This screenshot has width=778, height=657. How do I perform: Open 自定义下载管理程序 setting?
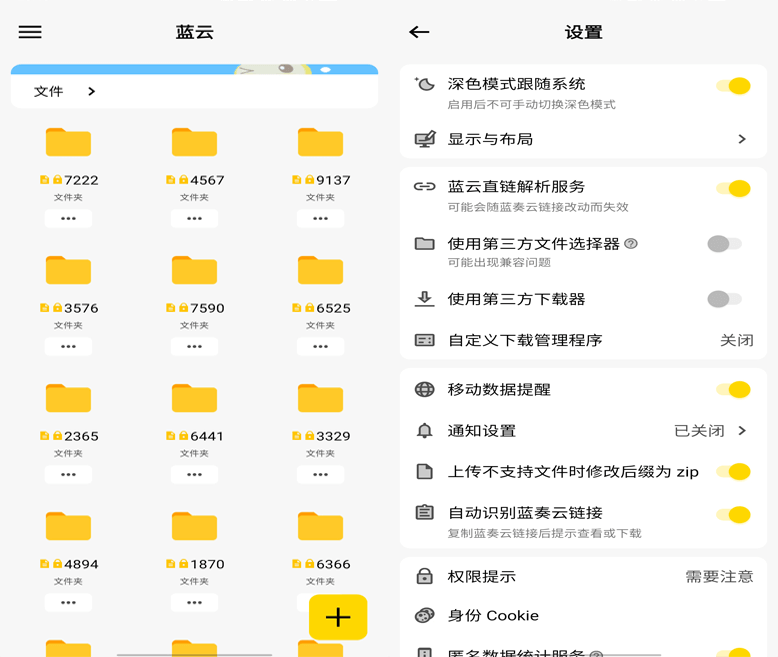(583, 340)
